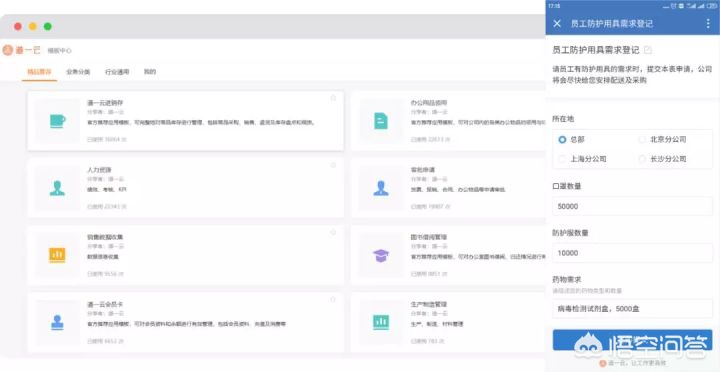Select the blue stamp icon of 道一云会员卡

[x=57, y=322]
